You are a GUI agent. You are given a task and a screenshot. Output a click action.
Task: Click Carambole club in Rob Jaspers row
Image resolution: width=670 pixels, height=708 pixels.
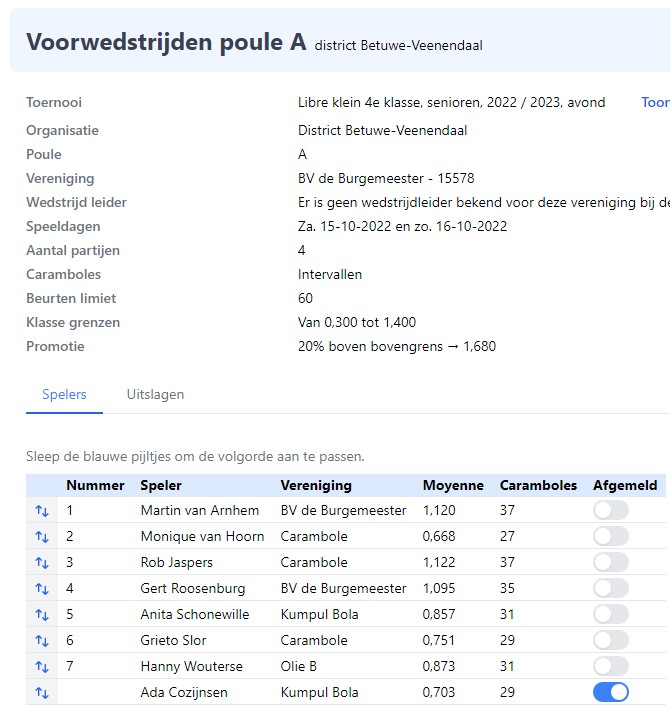pyautogui.click(x=314, y=562)
